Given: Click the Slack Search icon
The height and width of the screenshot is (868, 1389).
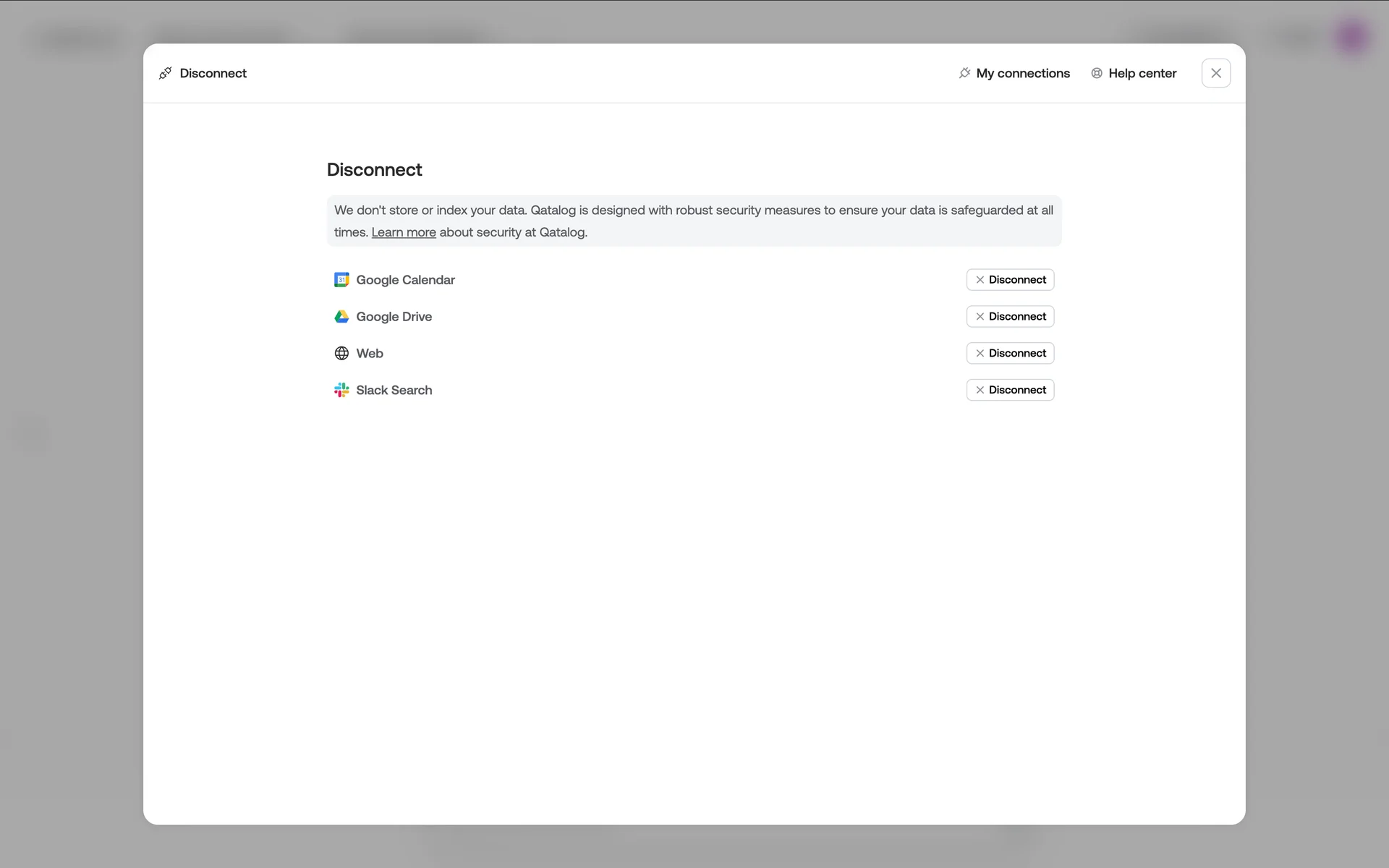Looking at the screenshot, I should point(341,391).
